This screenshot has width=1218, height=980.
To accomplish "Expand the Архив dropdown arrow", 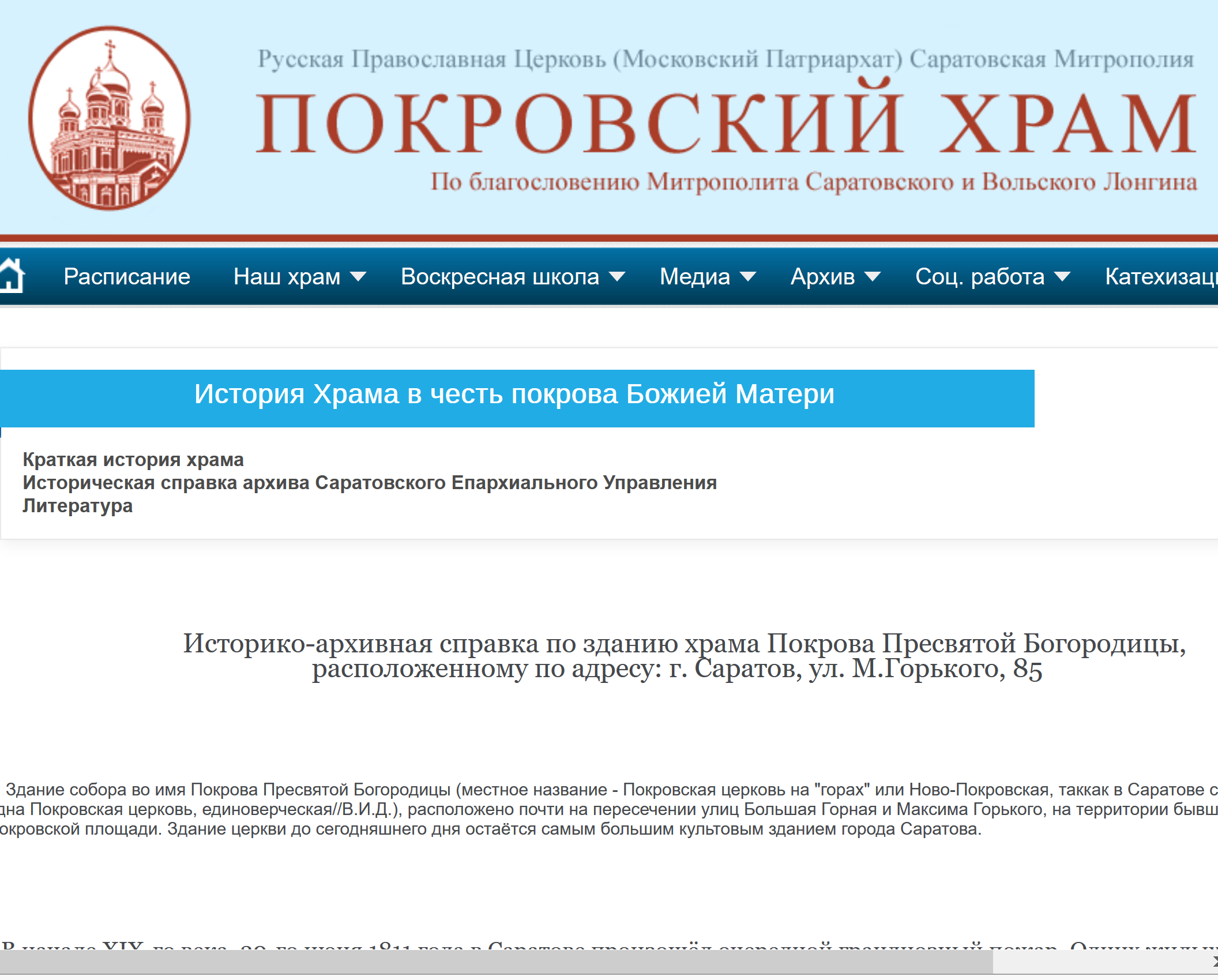I will (x=873, y=277).
